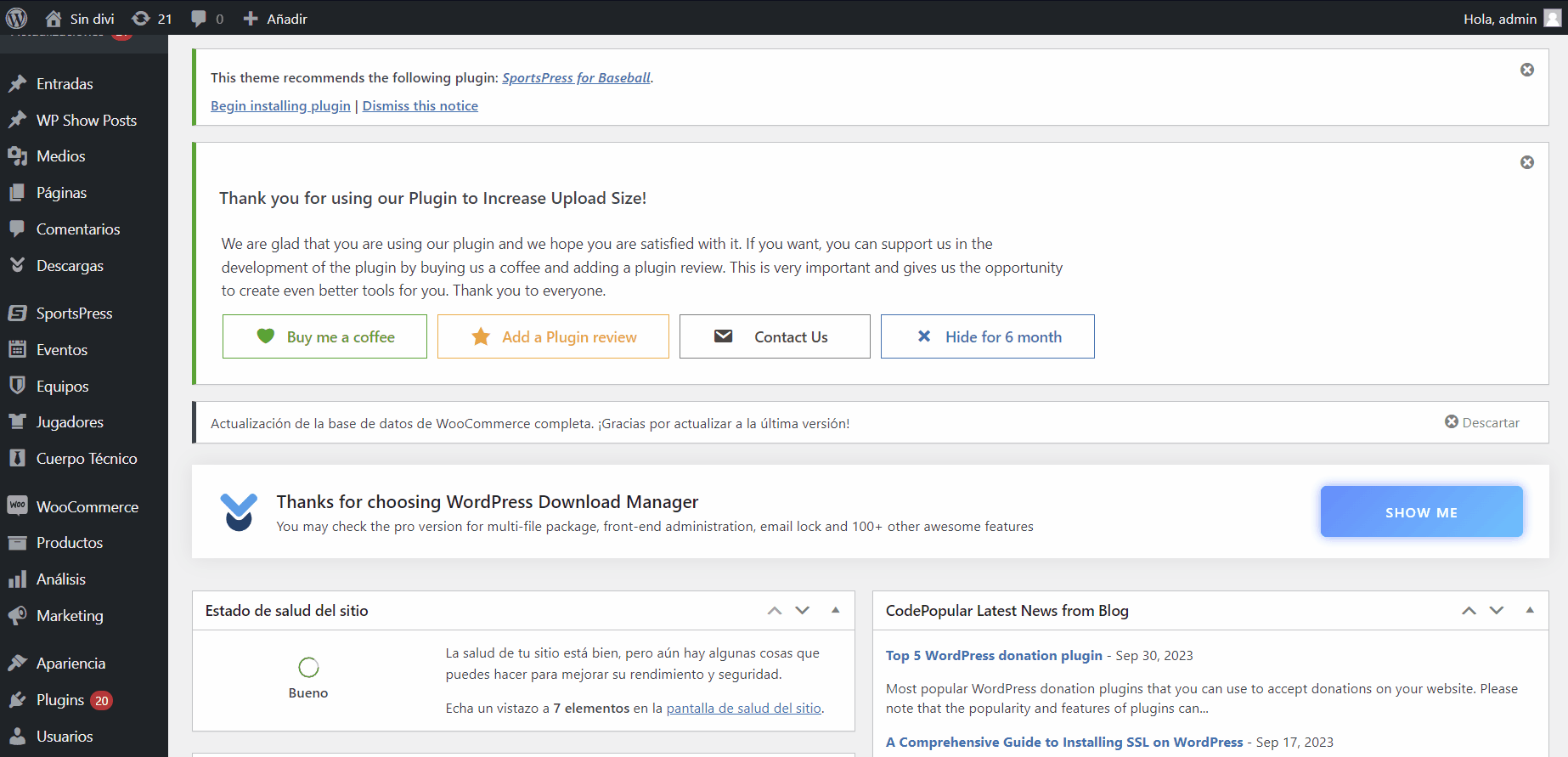This screenshot has width=1568, height=757.
Task: Click the WordPress logo in admin bar
Action: 17,18
